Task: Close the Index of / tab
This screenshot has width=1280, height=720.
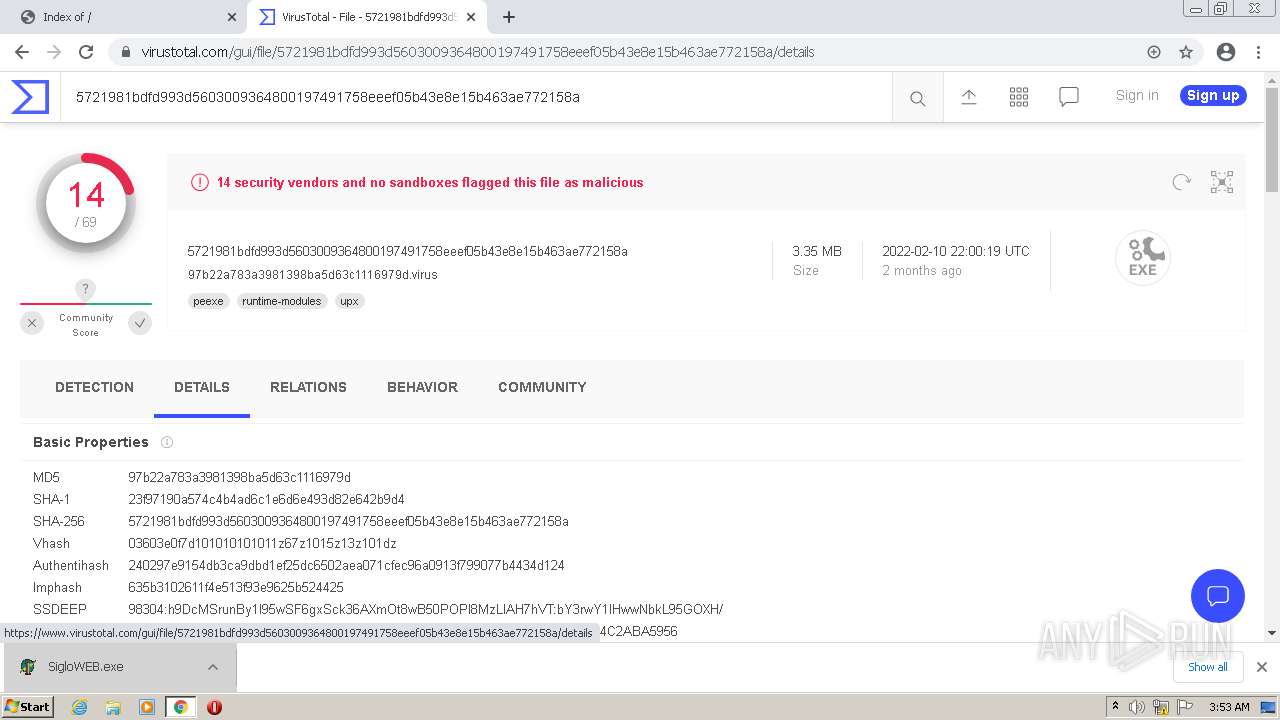Action: point(231,17)
